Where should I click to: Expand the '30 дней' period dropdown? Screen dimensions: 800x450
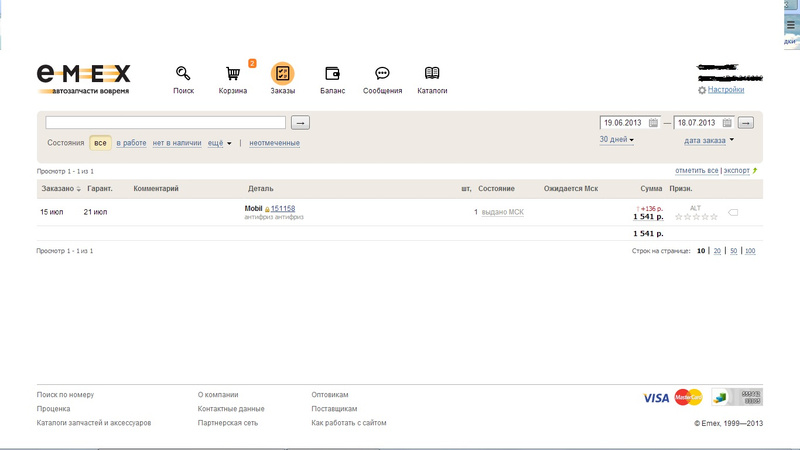pyautogui.click(x=616, y=140)
